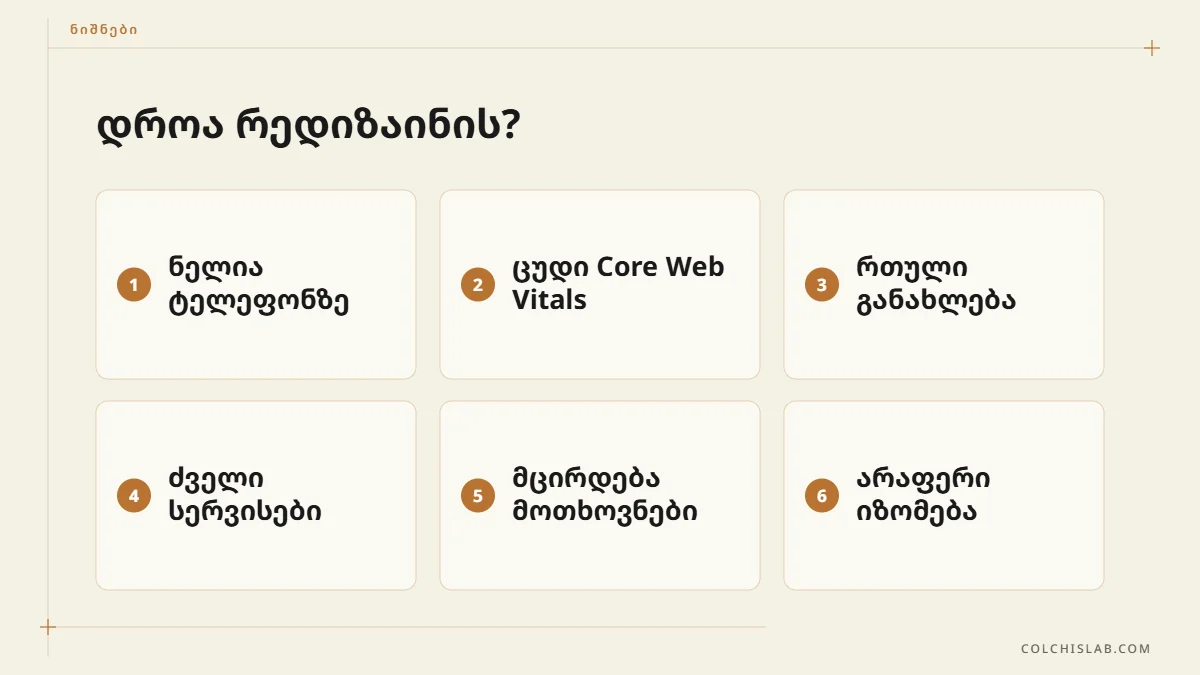Image resolution: width=1200 pixels, height=675 pixels.
Task: Click the number 4 circle badge
Action: [134, 496]
